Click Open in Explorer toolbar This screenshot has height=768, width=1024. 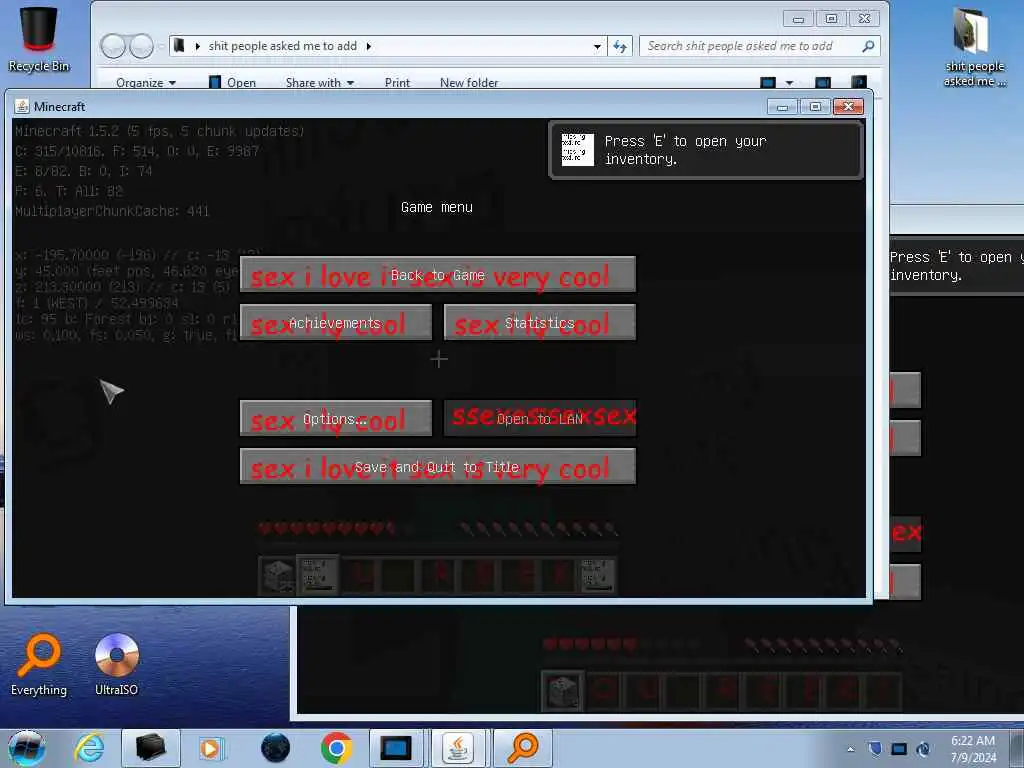click(x=232, y=82)
